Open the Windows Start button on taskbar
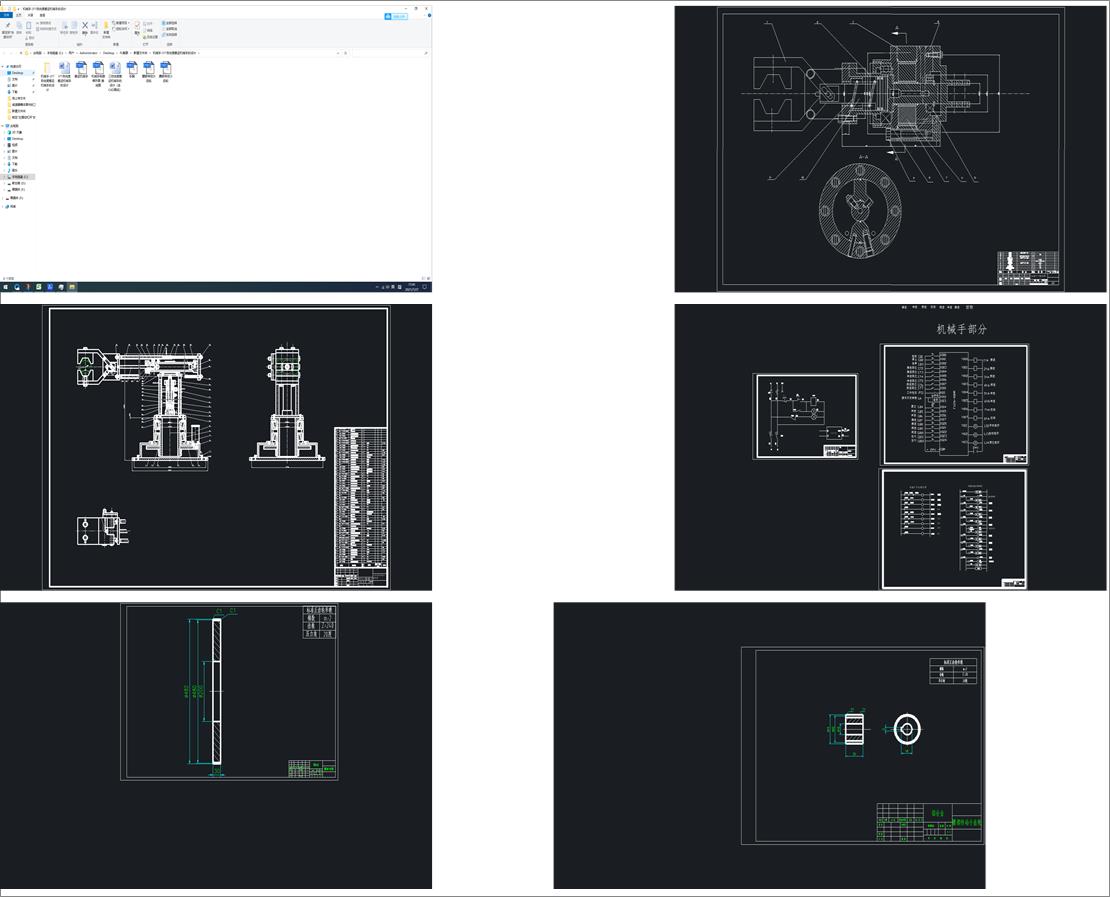 click(x=4, y=287)
